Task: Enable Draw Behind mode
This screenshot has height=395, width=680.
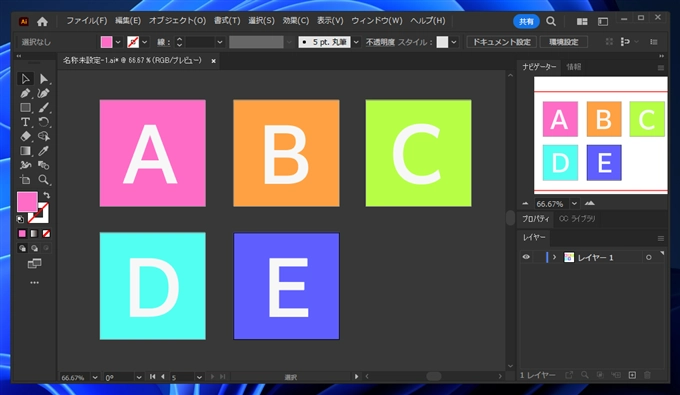Action: (34, 248)
